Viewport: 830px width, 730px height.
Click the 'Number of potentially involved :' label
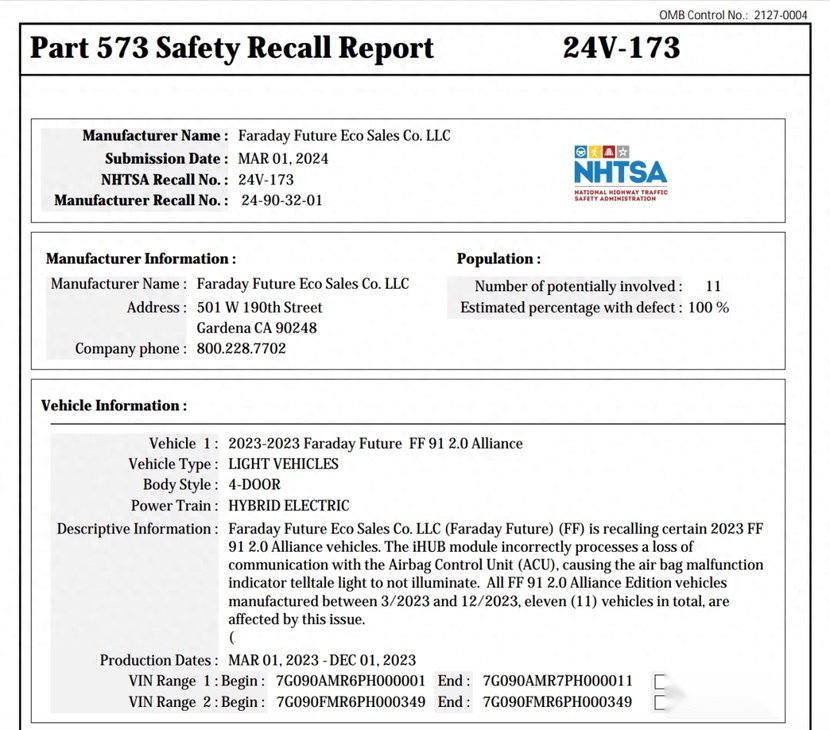[x=578, y=286]
